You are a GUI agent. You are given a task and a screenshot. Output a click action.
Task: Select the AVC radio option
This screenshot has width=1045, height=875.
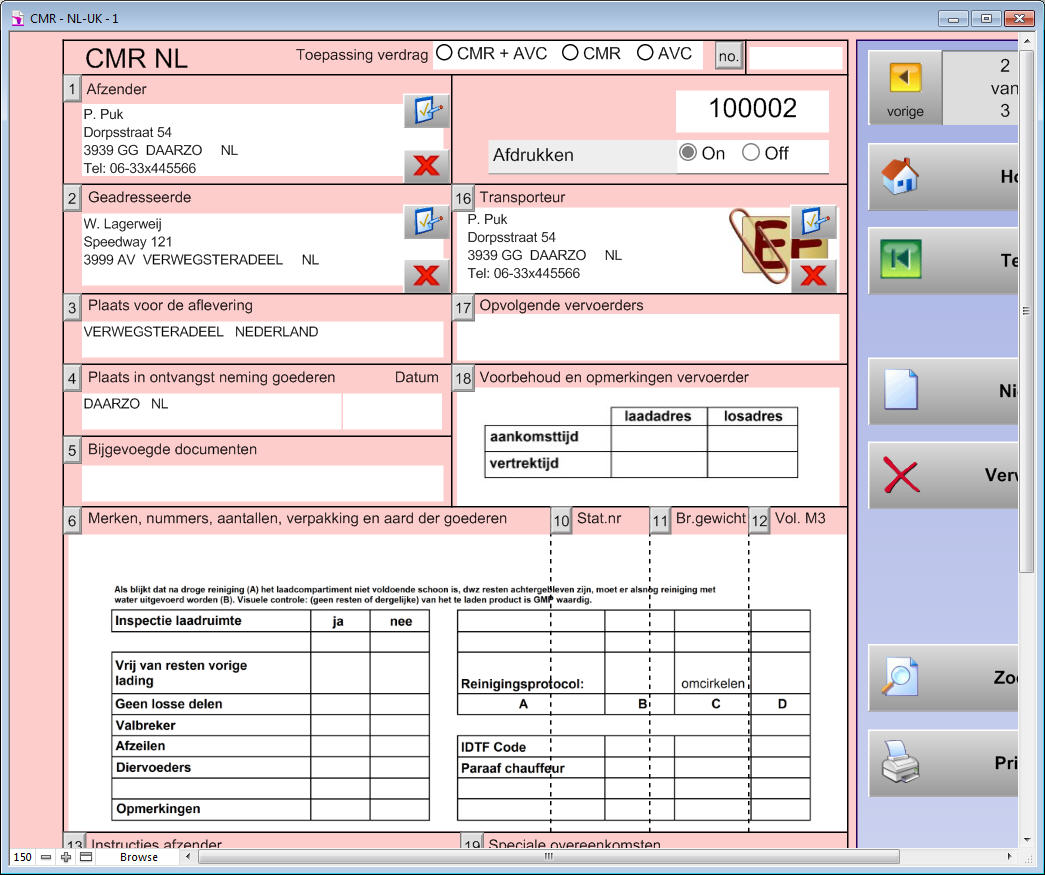point(645,54)
